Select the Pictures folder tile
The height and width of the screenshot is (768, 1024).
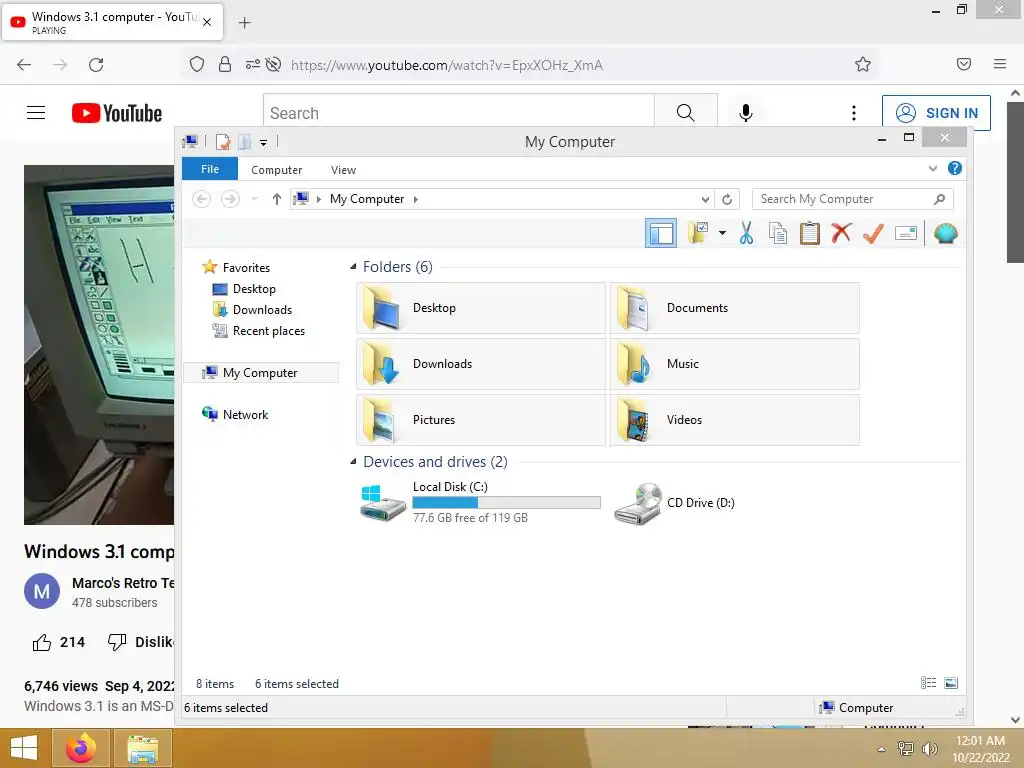(481, 420)
